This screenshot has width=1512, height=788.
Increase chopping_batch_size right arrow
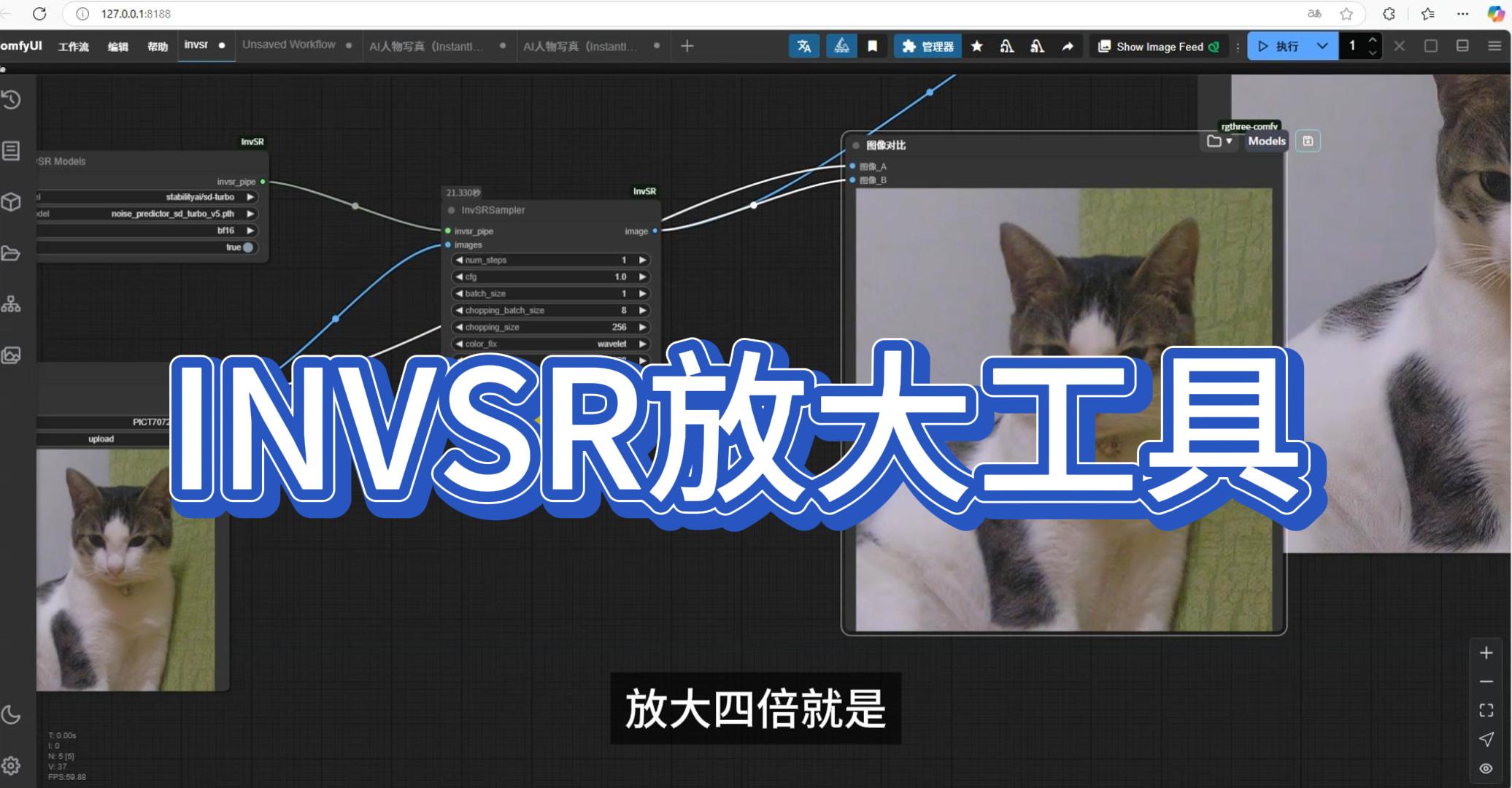point(642,310)
